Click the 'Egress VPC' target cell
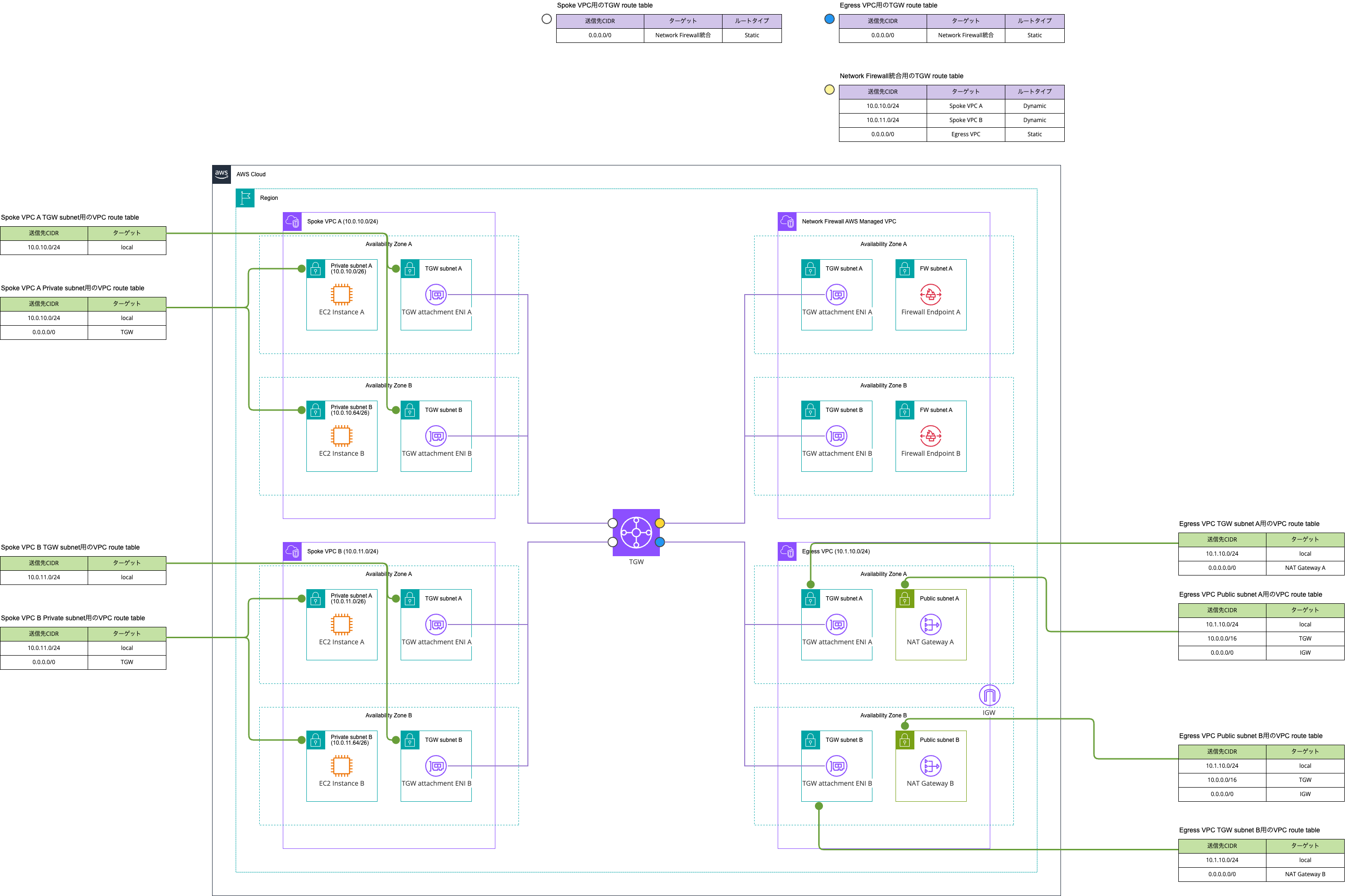 point(966,134)
